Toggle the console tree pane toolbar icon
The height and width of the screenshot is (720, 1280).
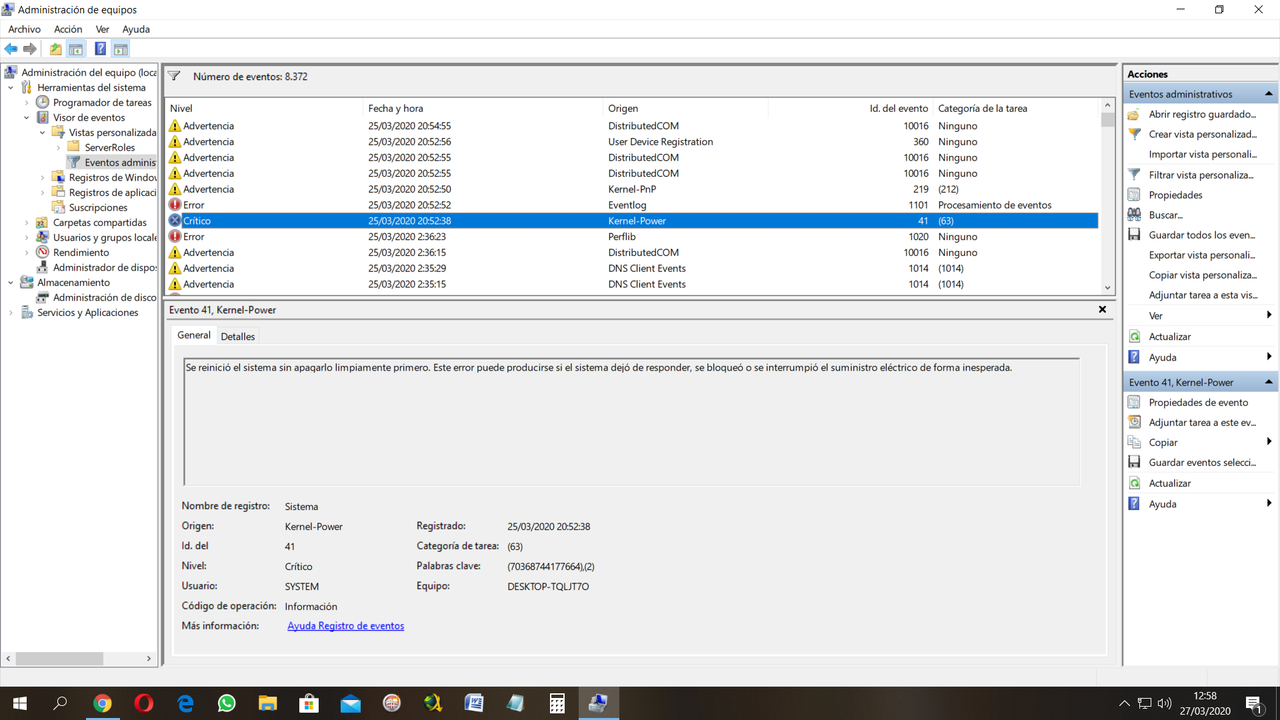pos(76,49)
